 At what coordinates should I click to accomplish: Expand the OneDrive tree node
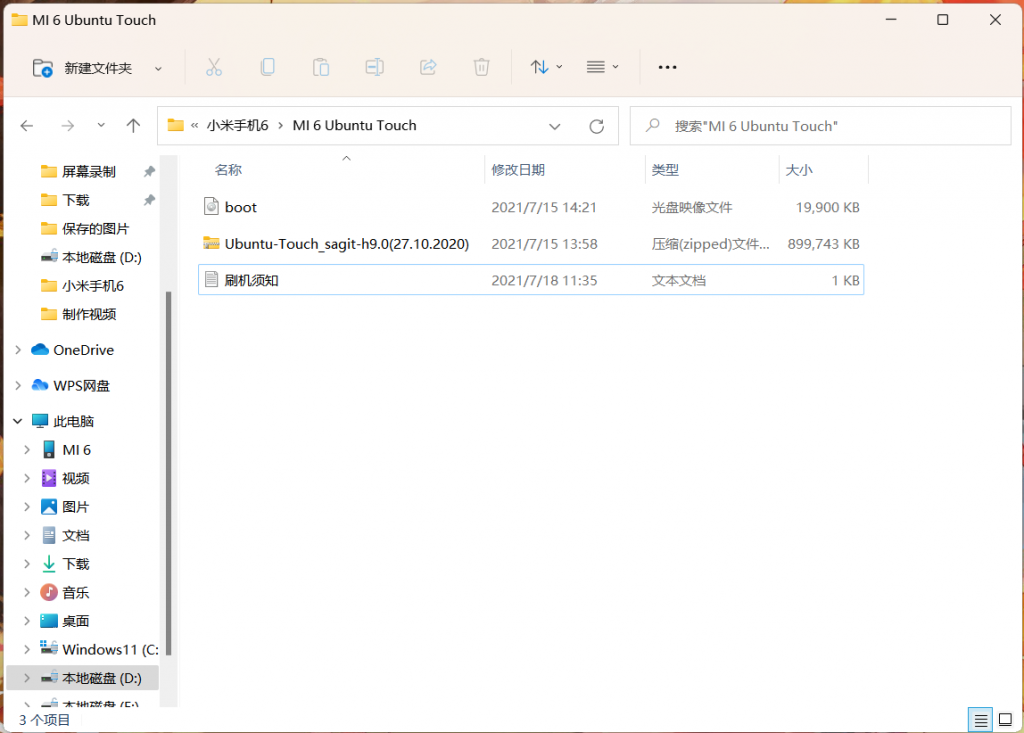pos(18,350)
